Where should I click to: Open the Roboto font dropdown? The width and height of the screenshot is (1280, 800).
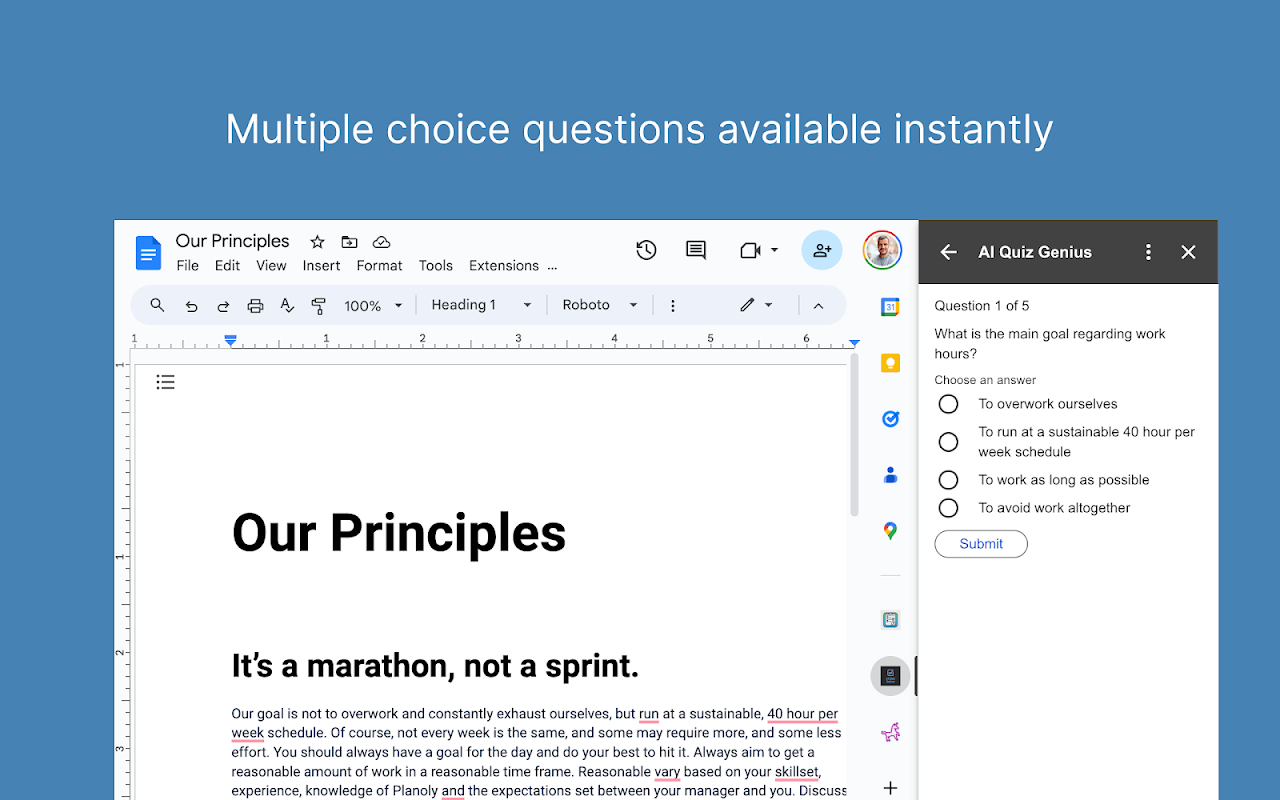click(x=600, y=305)
